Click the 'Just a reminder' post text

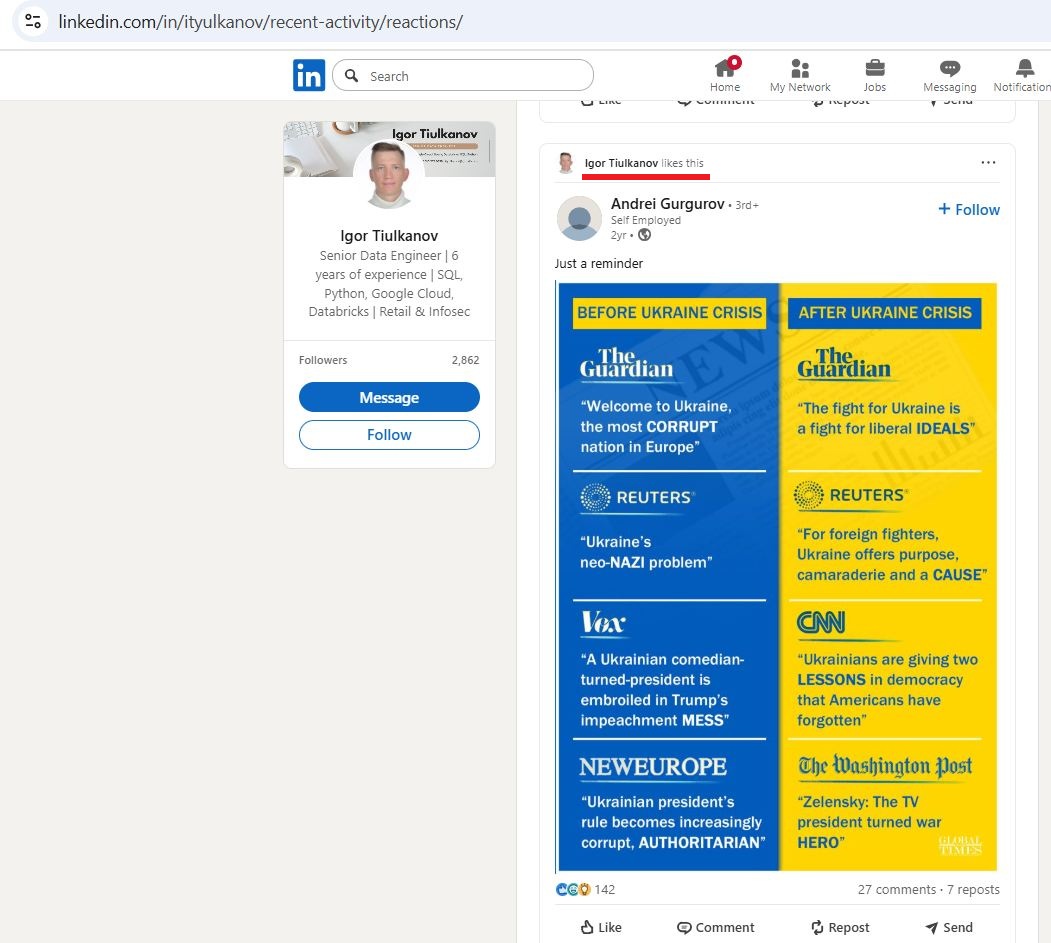click(599, 263)
